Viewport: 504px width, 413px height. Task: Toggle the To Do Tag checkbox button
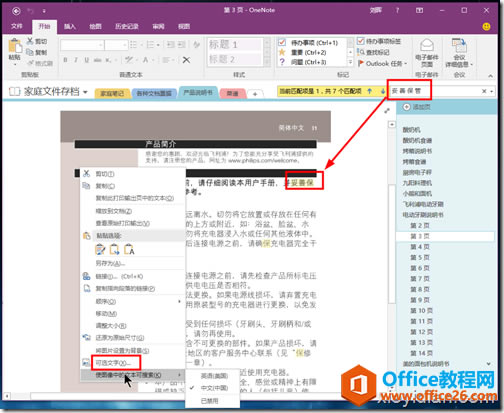360,41
